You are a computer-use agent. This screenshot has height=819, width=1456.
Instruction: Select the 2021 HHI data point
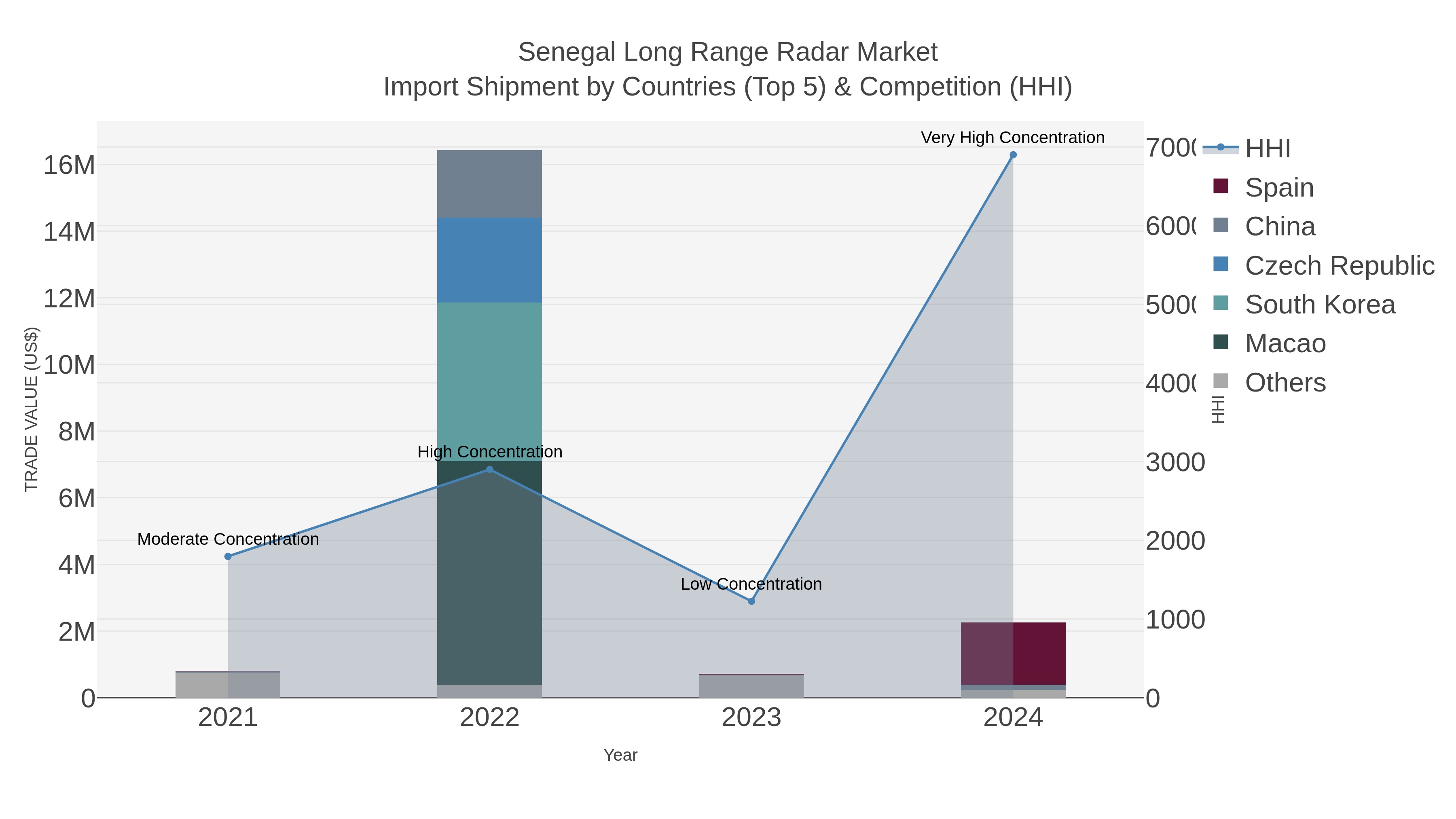(x=228, y=557)
